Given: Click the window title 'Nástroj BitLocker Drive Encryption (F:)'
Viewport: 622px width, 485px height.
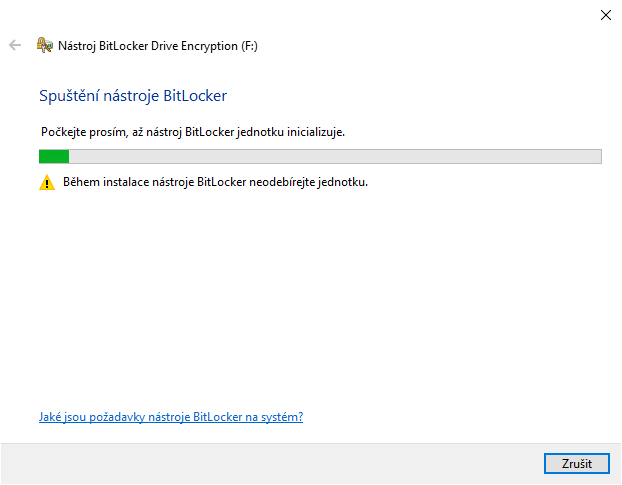Looking at the screenshot, I should 158,46.
